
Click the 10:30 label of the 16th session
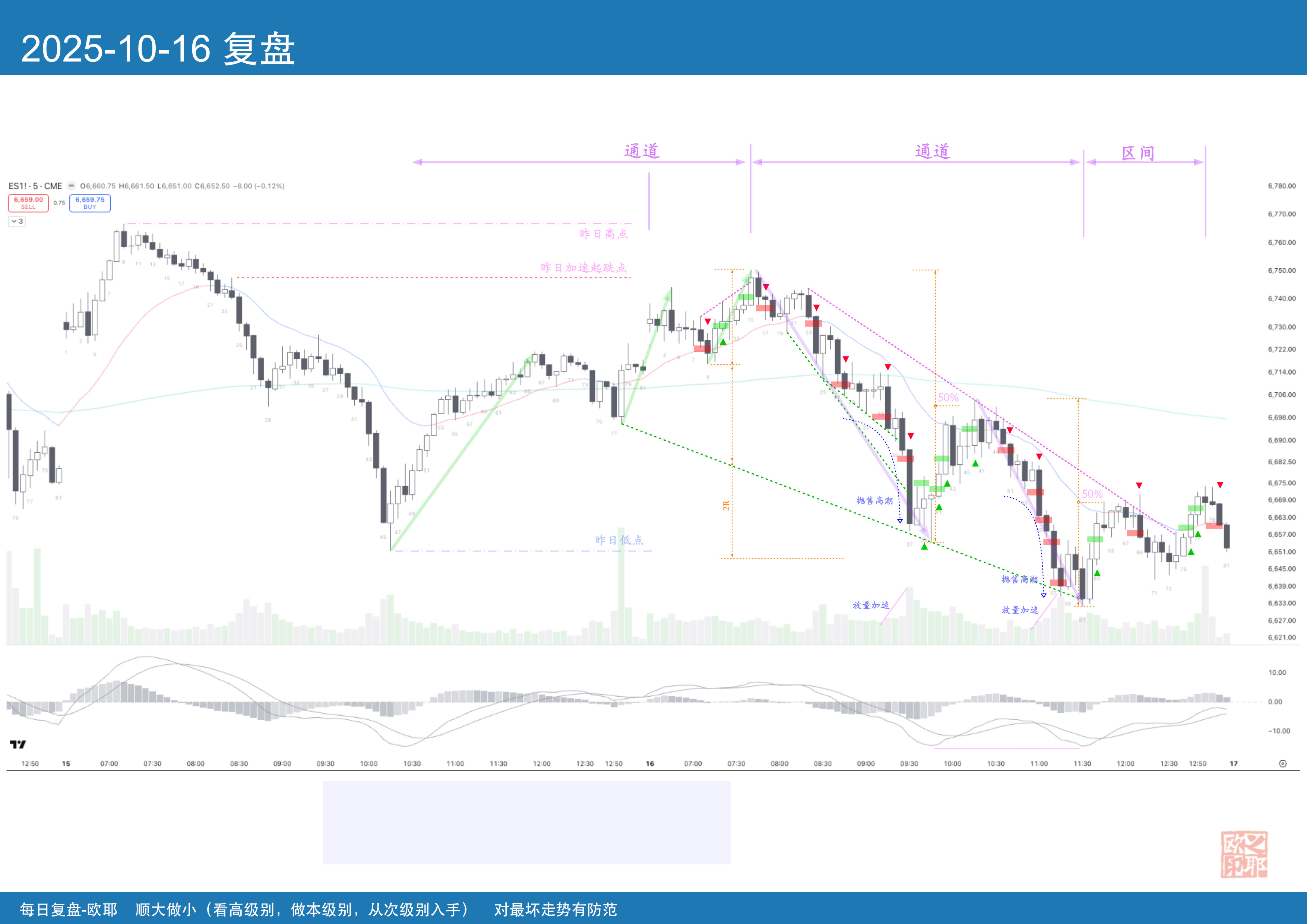pos(996,763)
